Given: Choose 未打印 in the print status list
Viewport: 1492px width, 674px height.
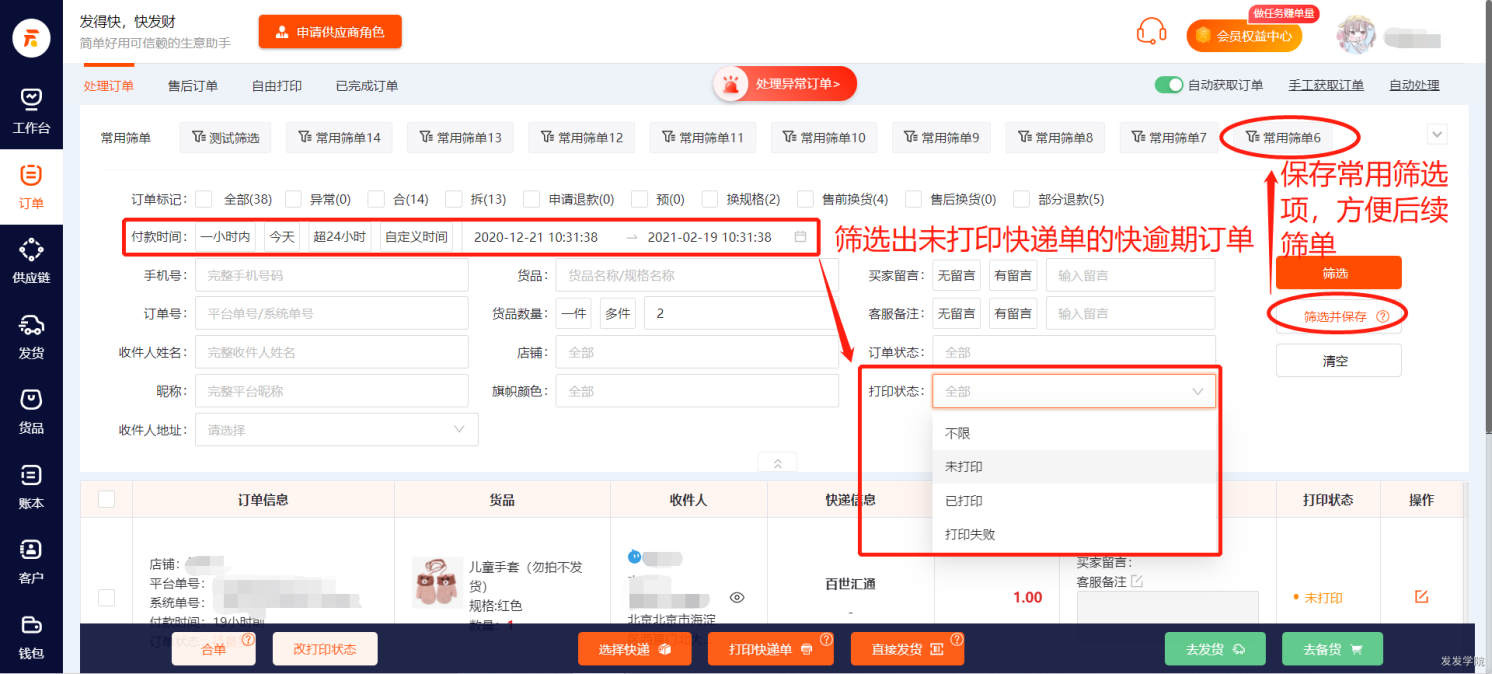Looking at the screenshot, I should pyautogui.click(x=1075, y=467).
